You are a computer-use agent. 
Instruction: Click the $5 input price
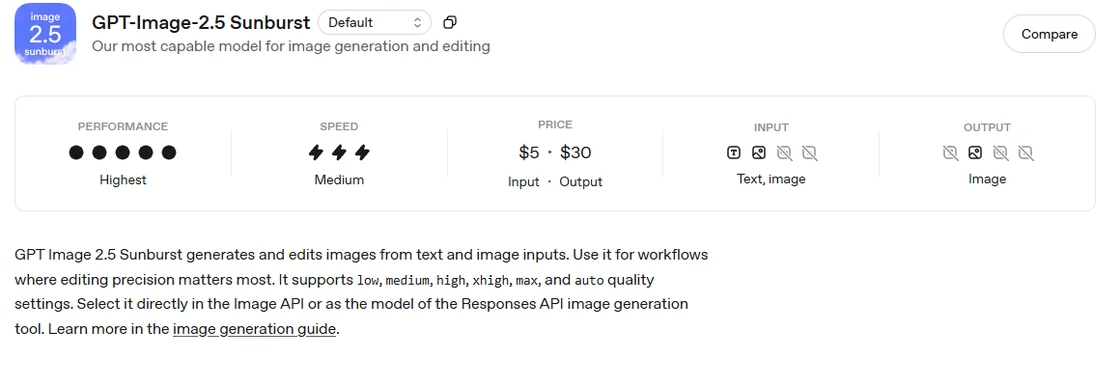pyautogui.click(x=529, y=152)
